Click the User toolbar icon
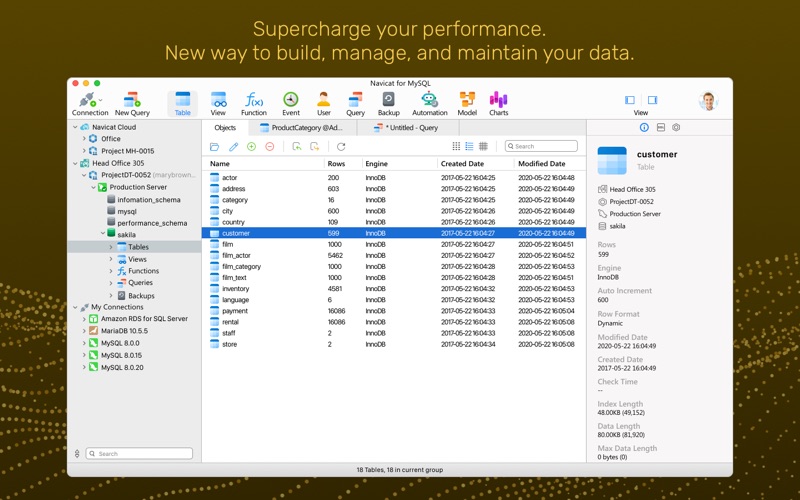This screenshot has width=800, height=500. [323, 104]
